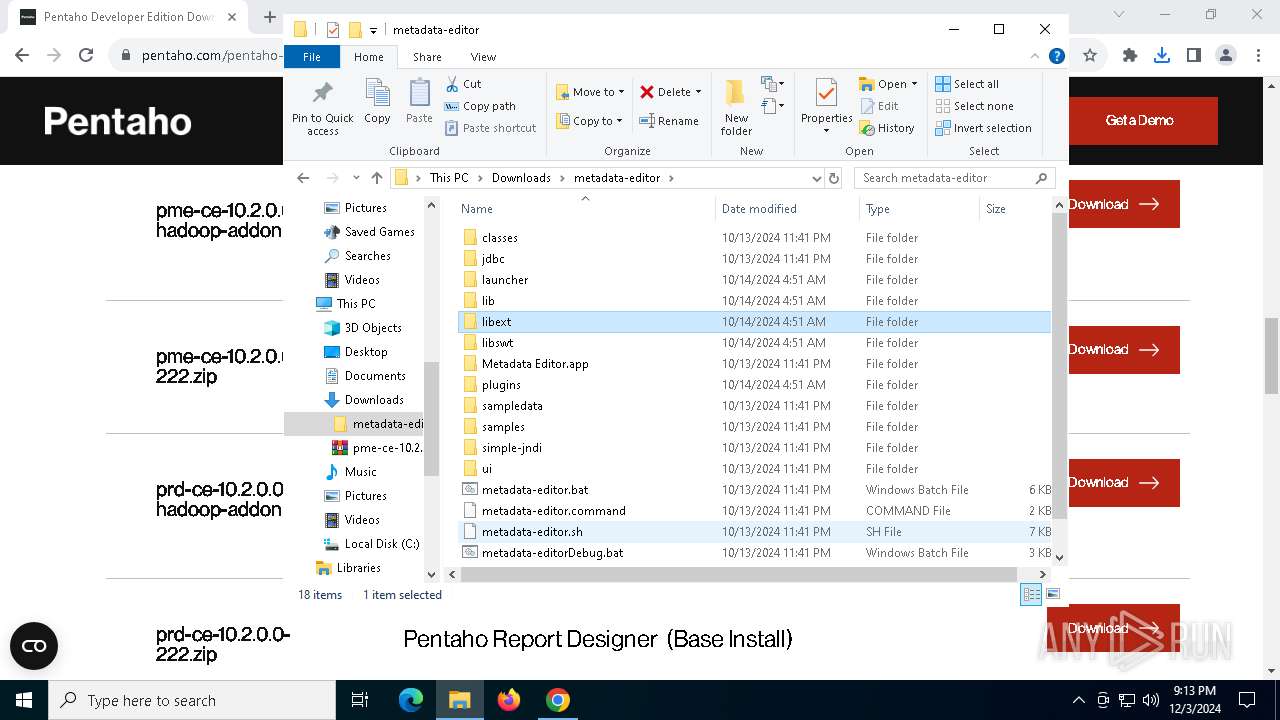
Task: Switch to the View ribbon tab
Action: [483, 57]
